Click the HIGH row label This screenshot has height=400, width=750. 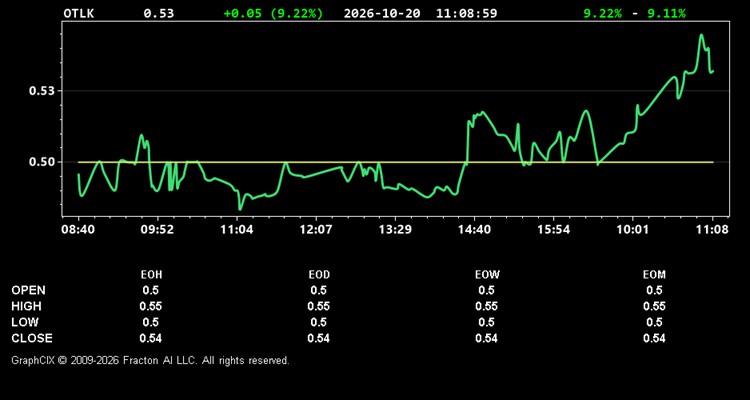[26, 306]
